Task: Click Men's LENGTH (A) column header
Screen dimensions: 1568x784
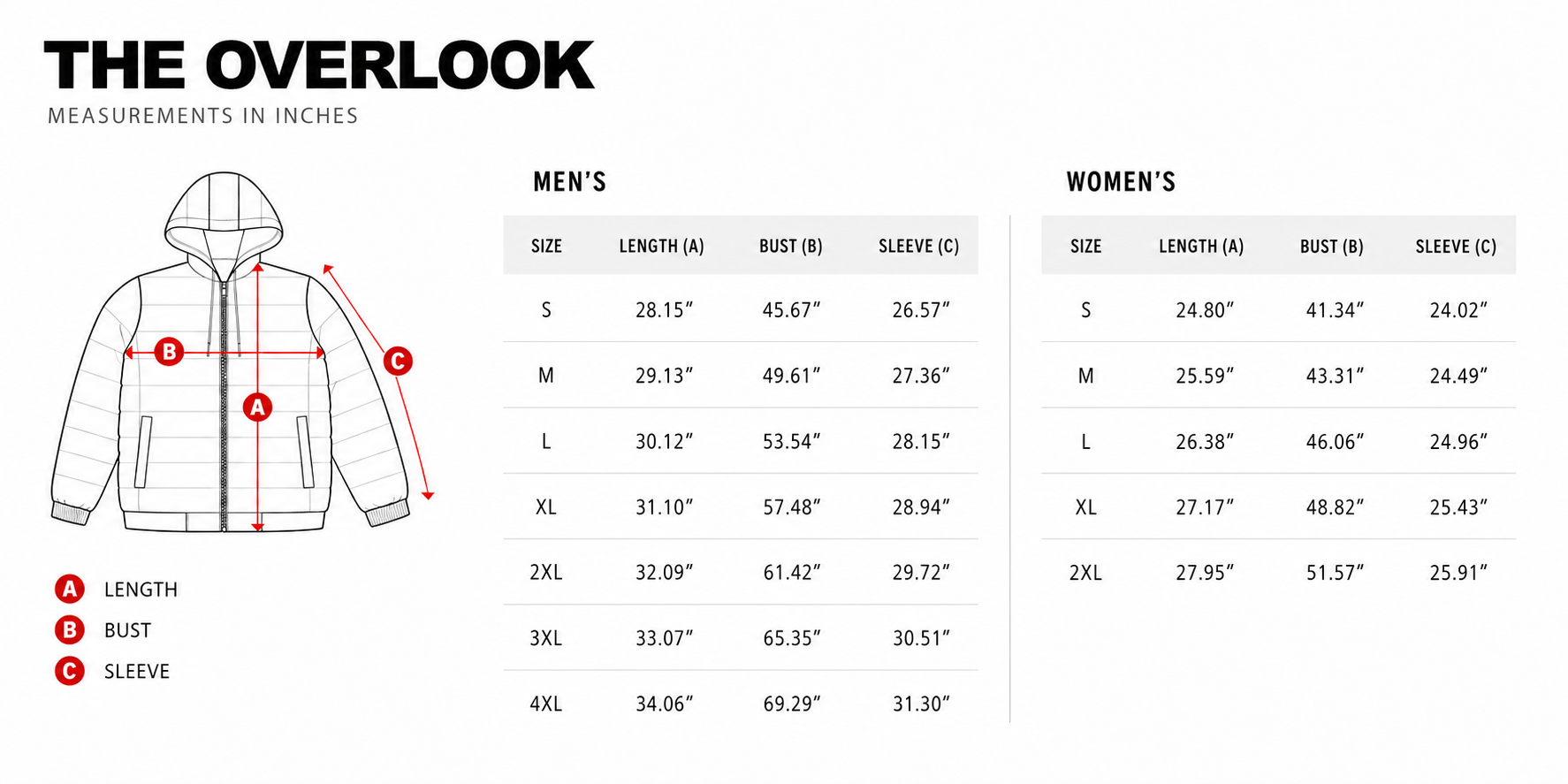Action: (661, 246)
